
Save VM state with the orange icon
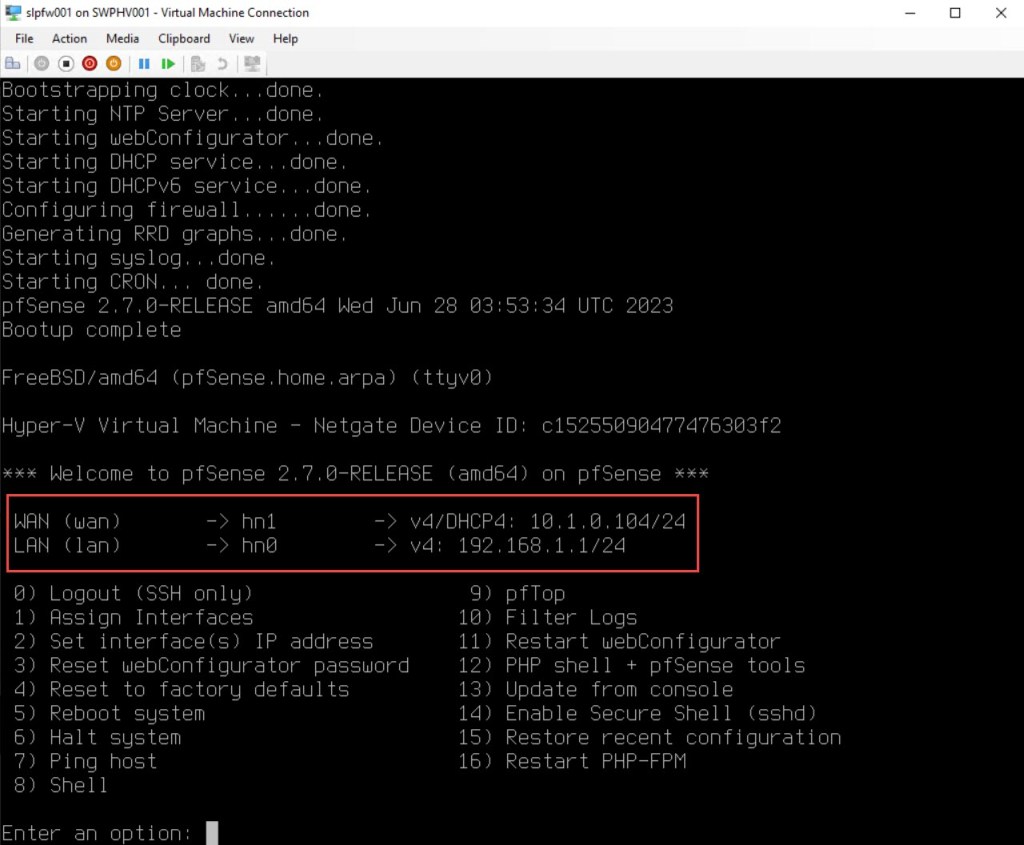[113, 63]
